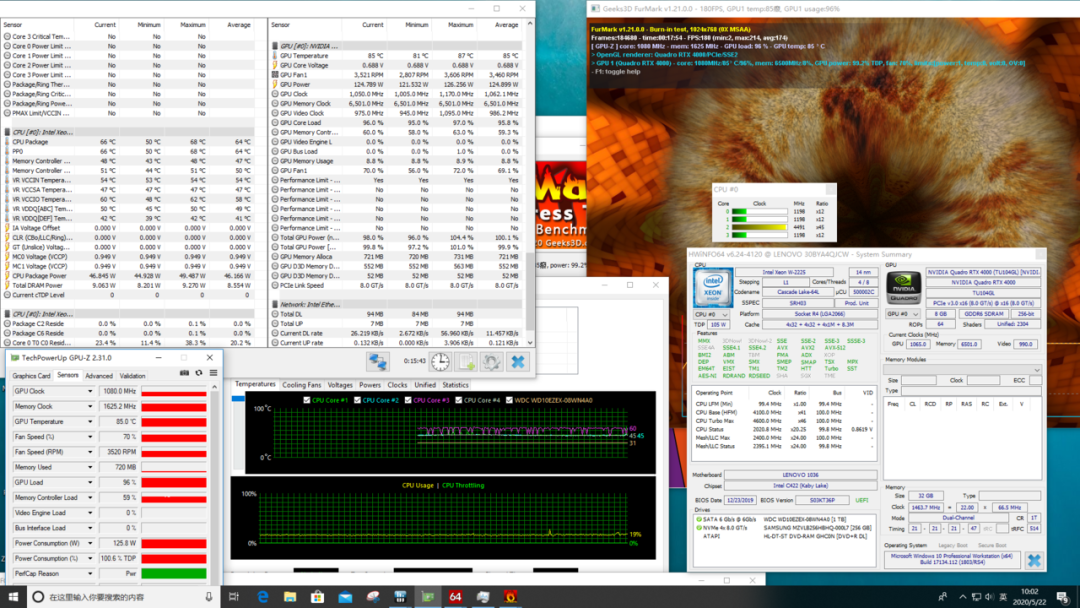Switch to GPU-Z Graphics Card tab

(31, 376)
